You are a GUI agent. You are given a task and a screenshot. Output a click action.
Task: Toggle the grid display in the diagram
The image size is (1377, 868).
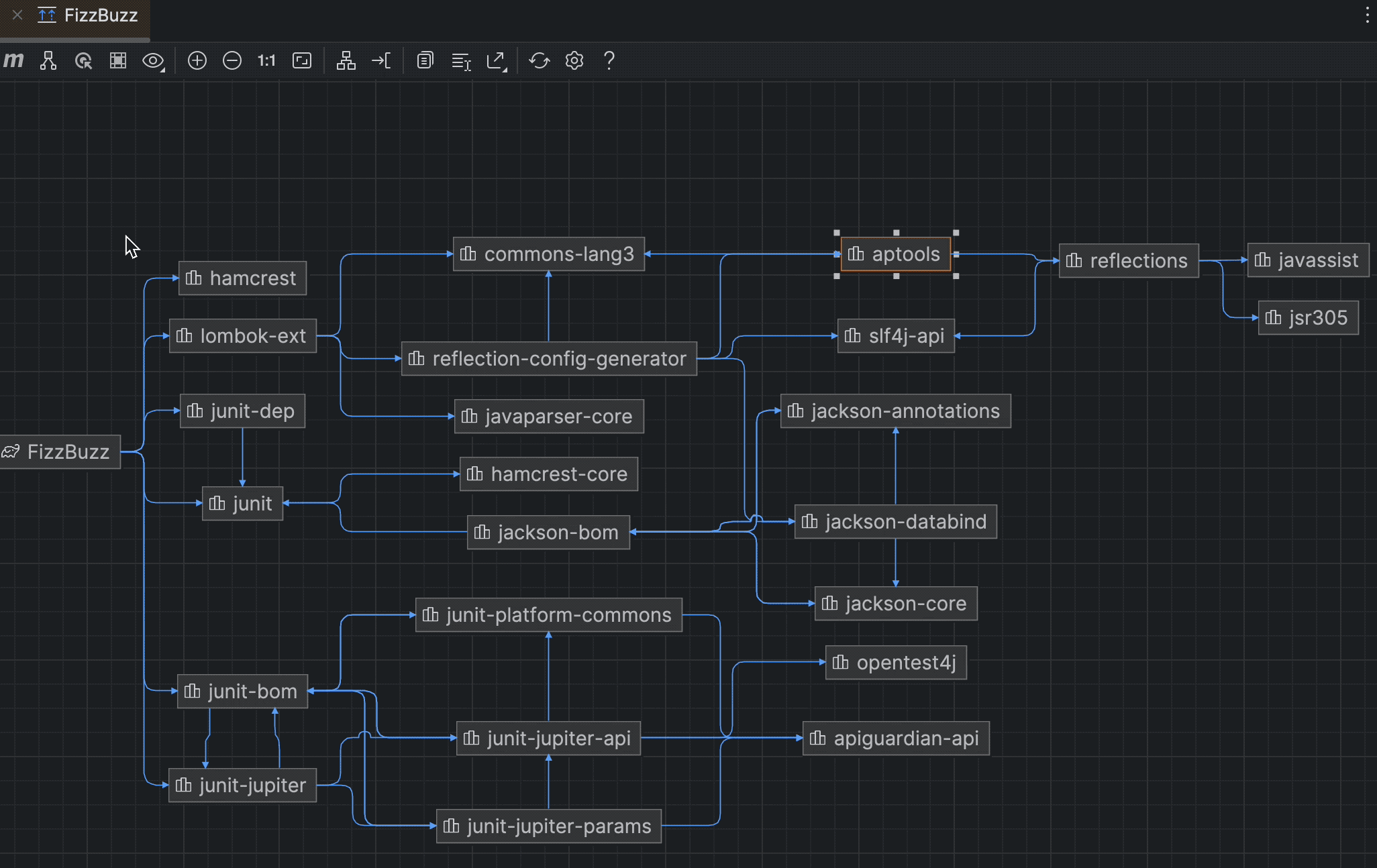coord(118,60)
